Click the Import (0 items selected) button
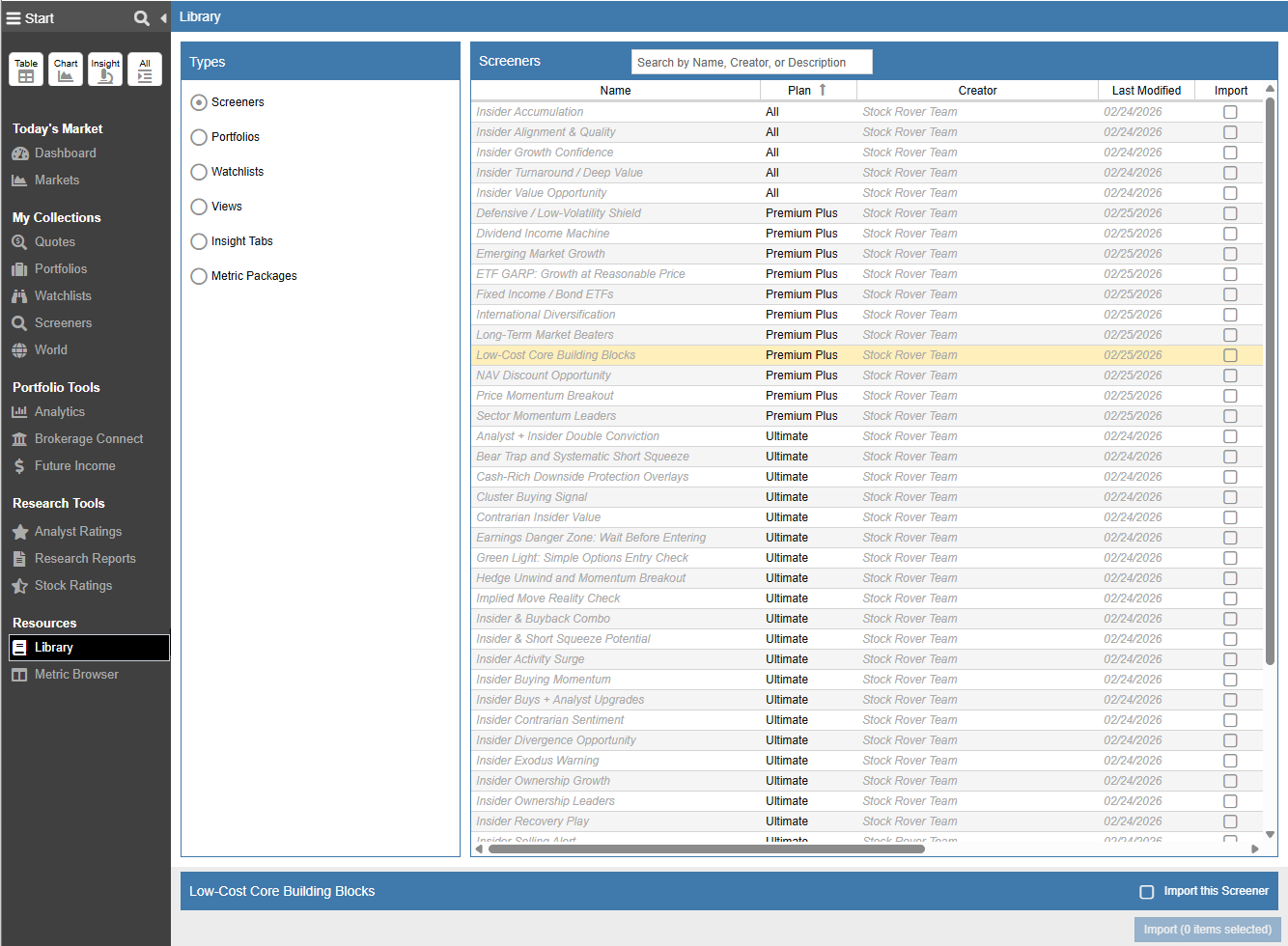Screen dimensions: 1288x946 pos(1207,930)
